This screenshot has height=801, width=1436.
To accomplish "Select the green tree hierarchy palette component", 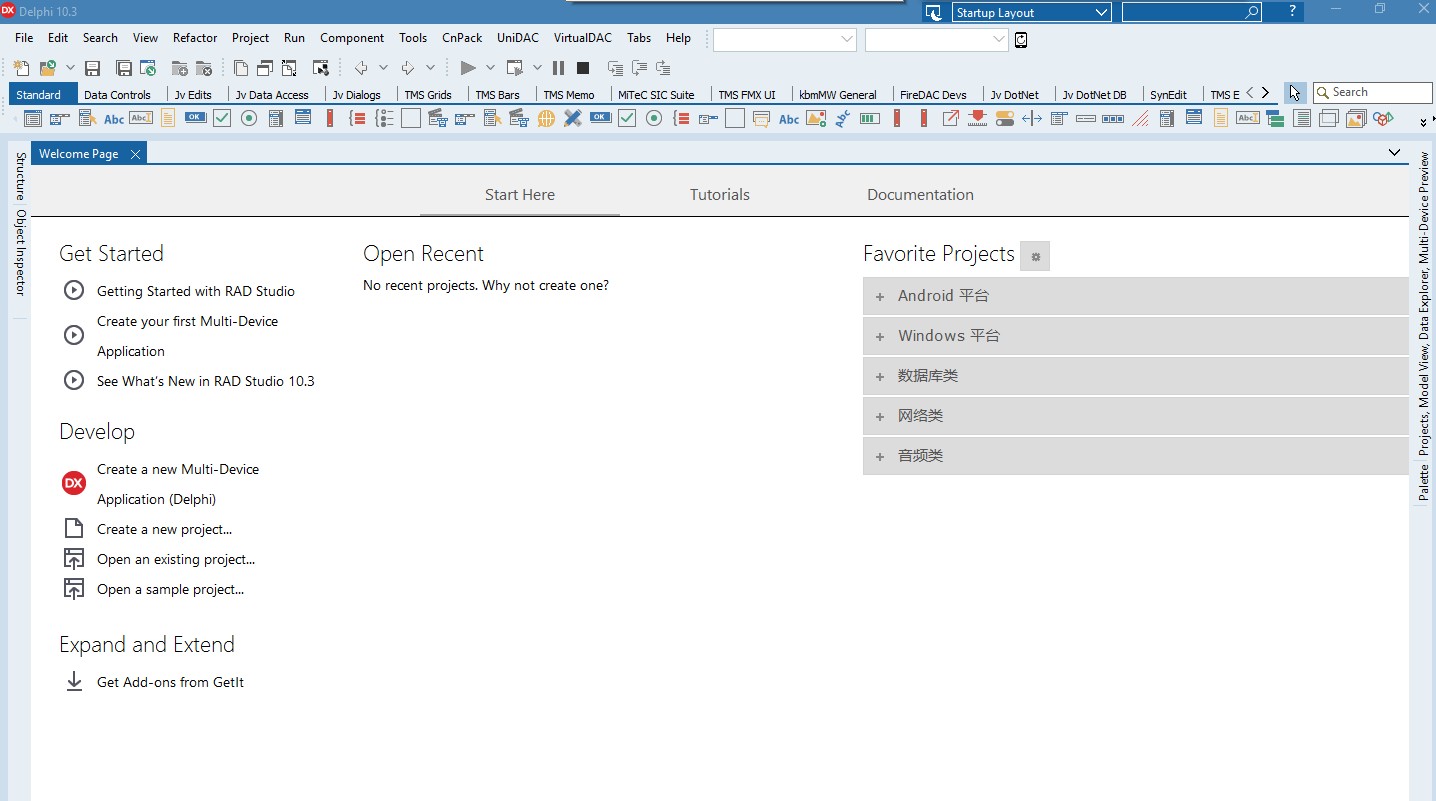I will point(1273,118).
